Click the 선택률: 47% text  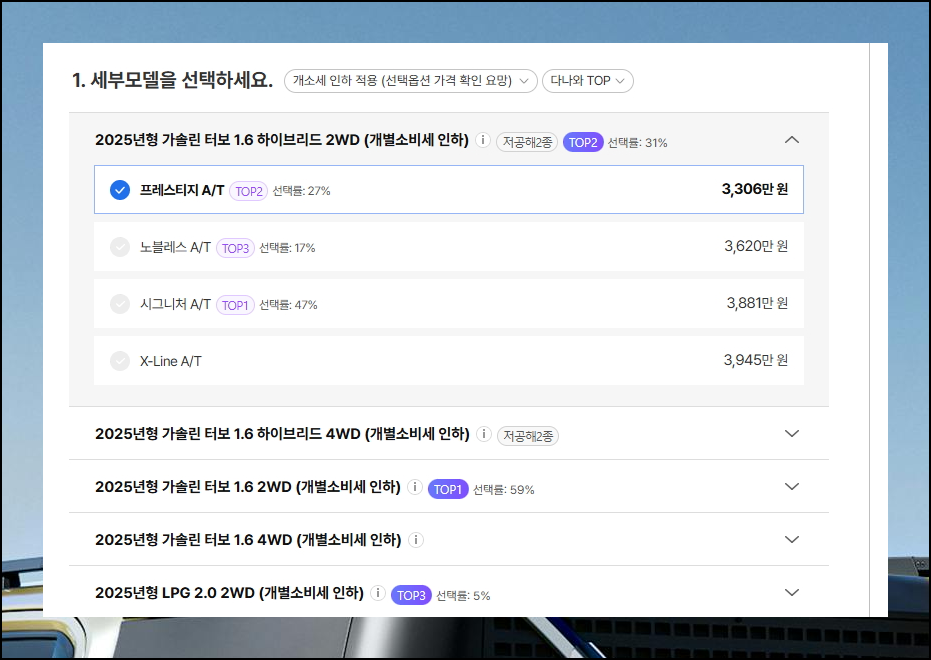(x=289, y=305)
